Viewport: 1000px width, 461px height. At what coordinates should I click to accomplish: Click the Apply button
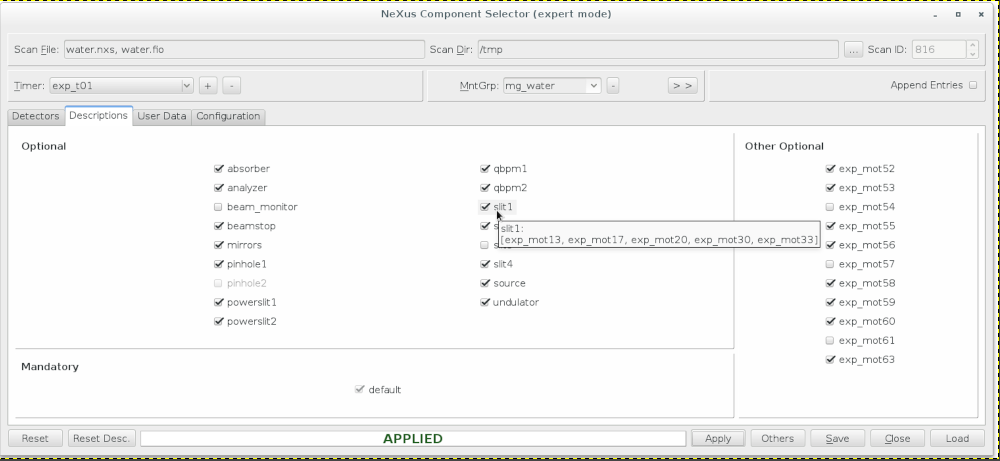pos(718,439)
